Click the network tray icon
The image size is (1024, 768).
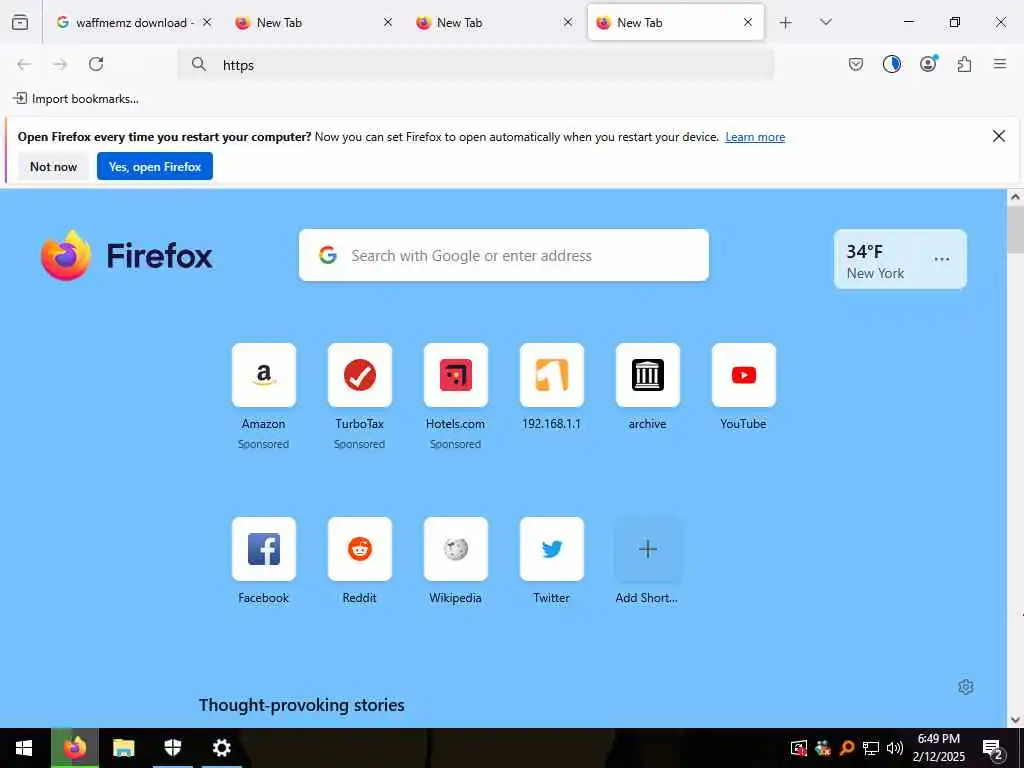[871, 748]
